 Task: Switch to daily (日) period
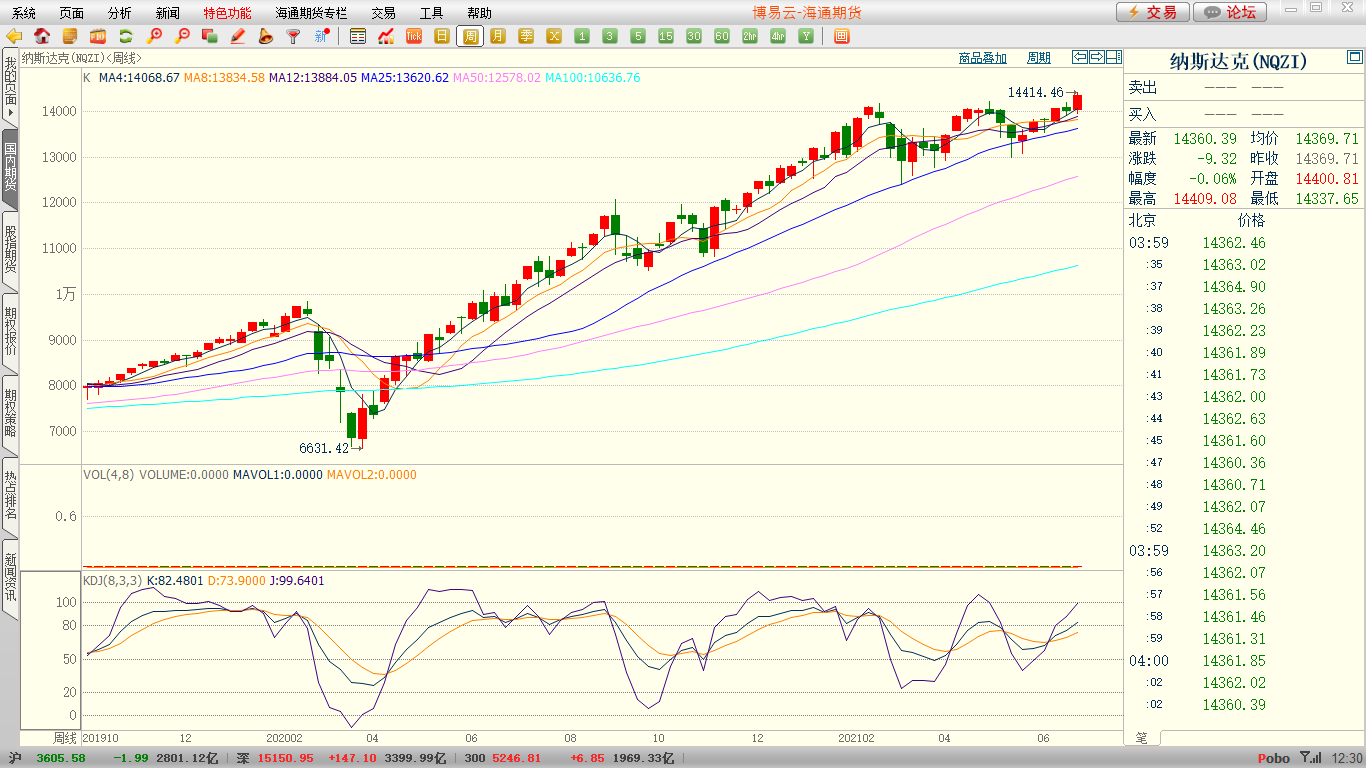(442, 36)
